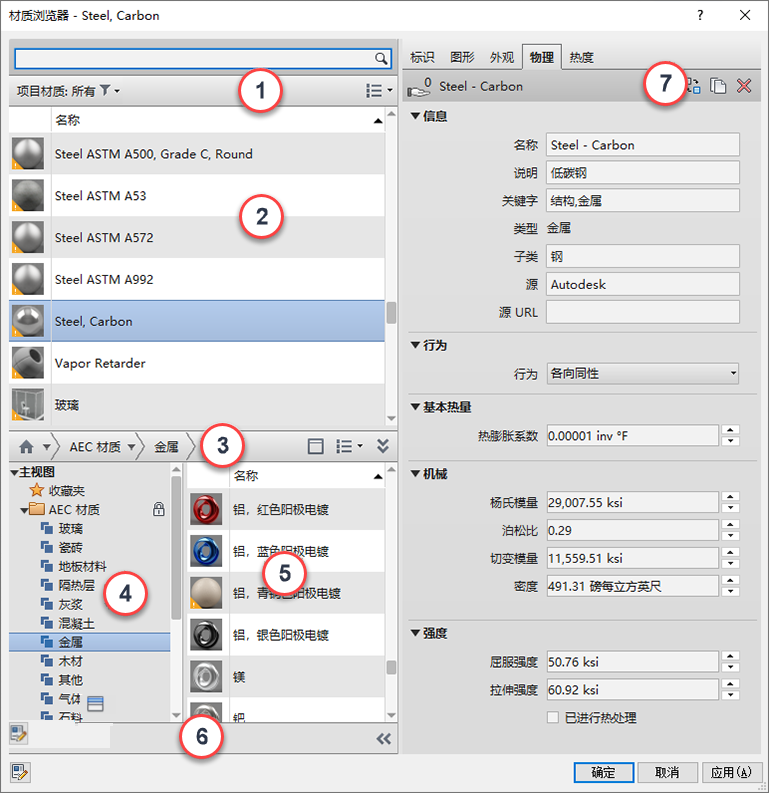Open the create material icon at the bottom of the library
769x793 pixels.
pos(18,733)
